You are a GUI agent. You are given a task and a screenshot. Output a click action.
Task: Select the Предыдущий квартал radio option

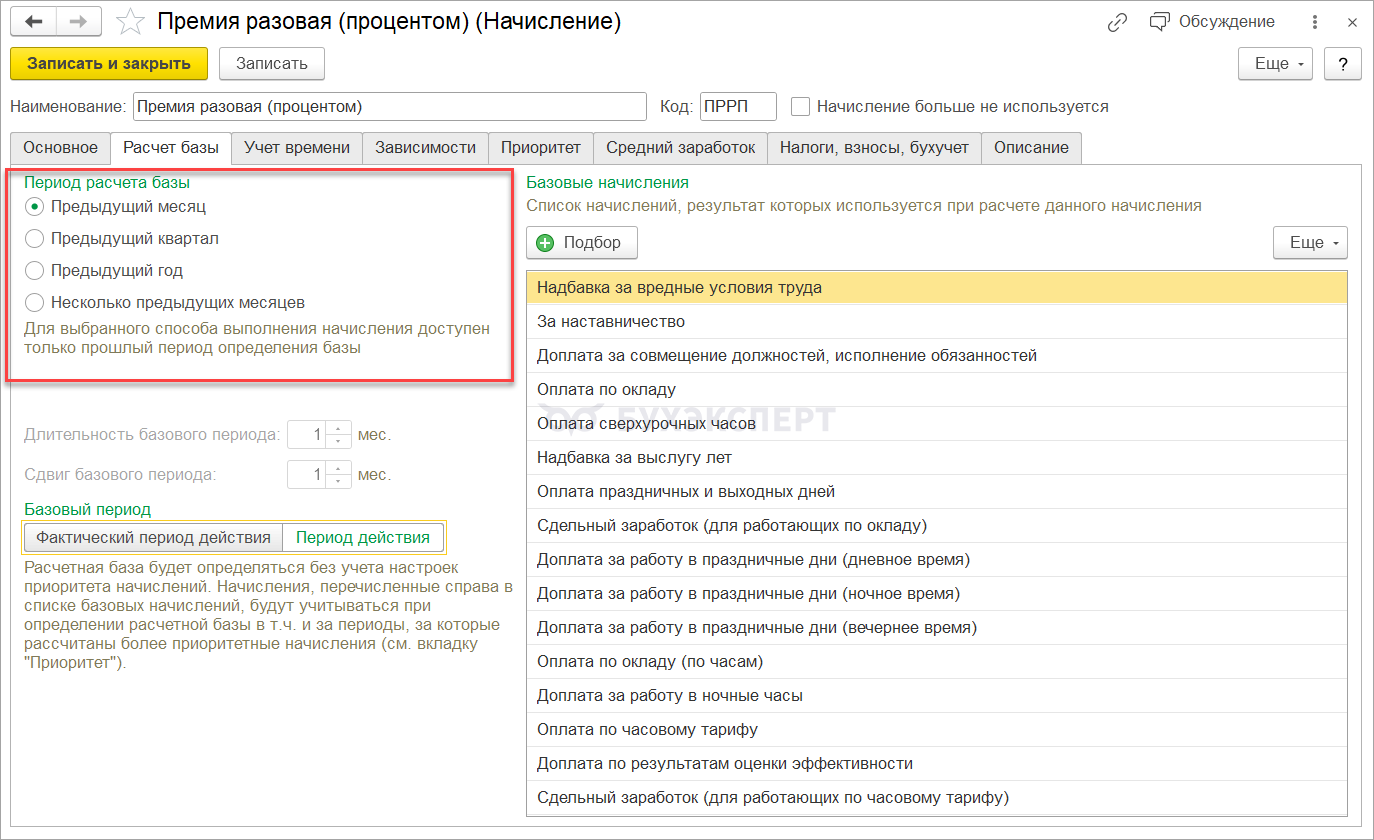click(35, 239)
